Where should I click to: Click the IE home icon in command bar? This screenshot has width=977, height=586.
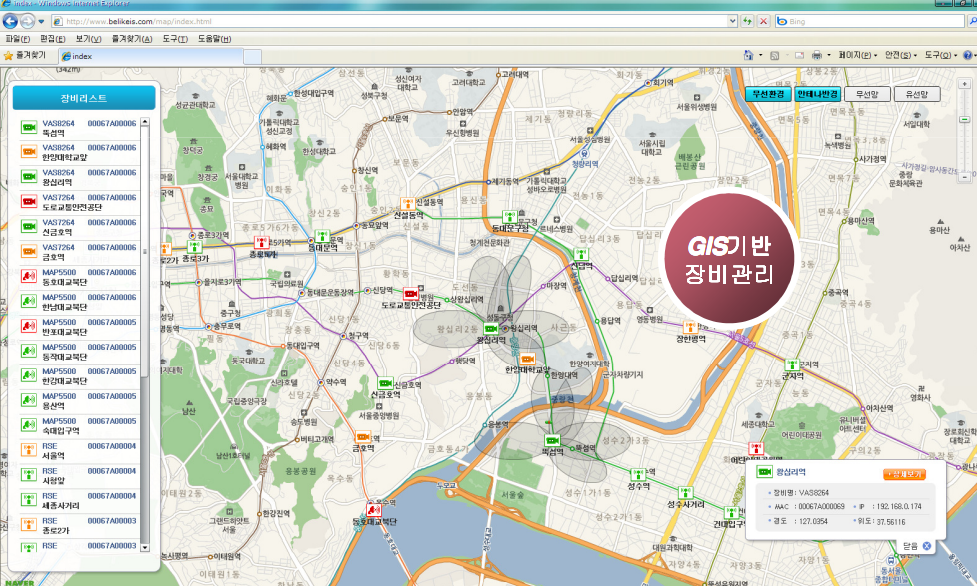tap(748, 55)
